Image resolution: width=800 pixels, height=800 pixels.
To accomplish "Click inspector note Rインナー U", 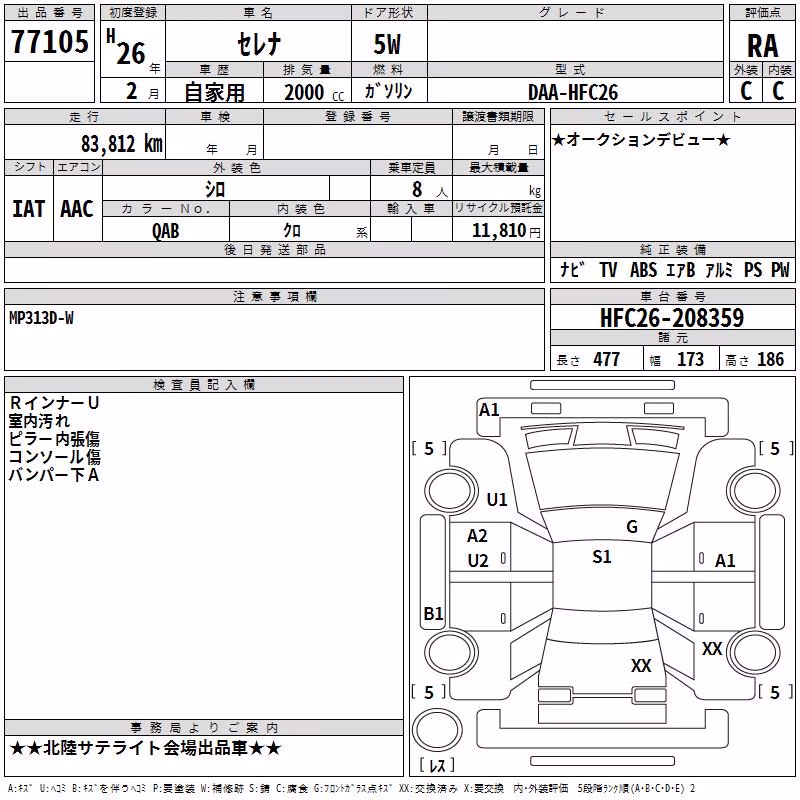I will (x=54, y=403).
